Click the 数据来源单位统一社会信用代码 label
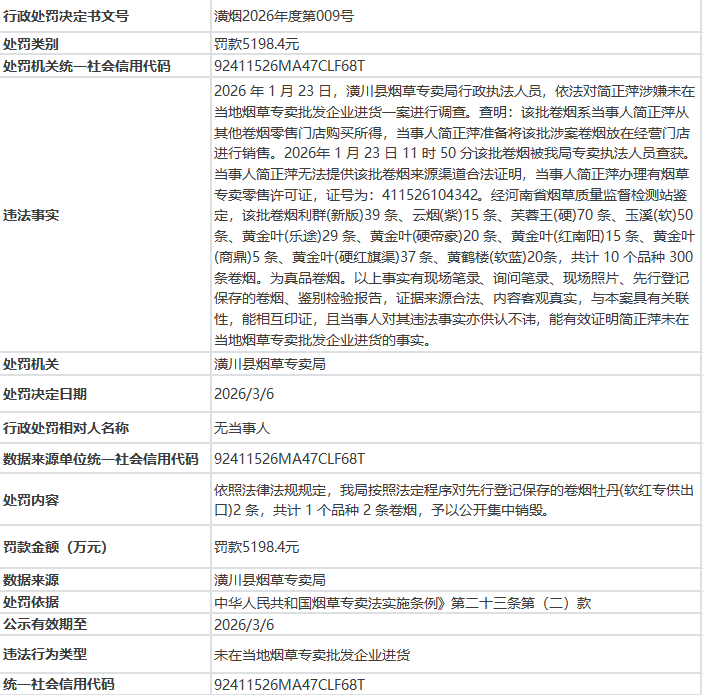The image size is (704, 695). (x=101, y=459)
